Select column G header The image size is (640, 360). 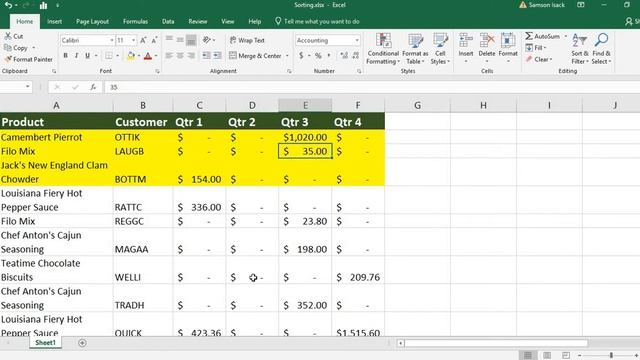[417, 105]
